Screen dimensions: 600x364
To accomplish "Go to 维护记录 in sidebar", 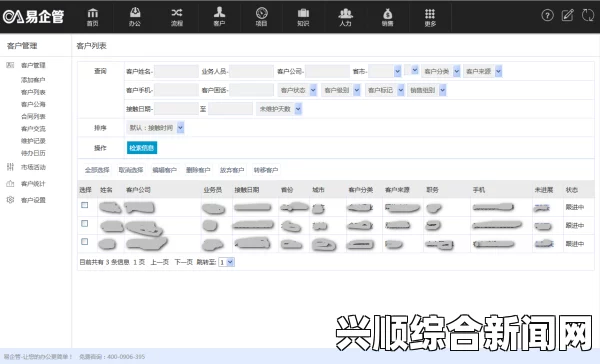I will (x=33, y=141).
